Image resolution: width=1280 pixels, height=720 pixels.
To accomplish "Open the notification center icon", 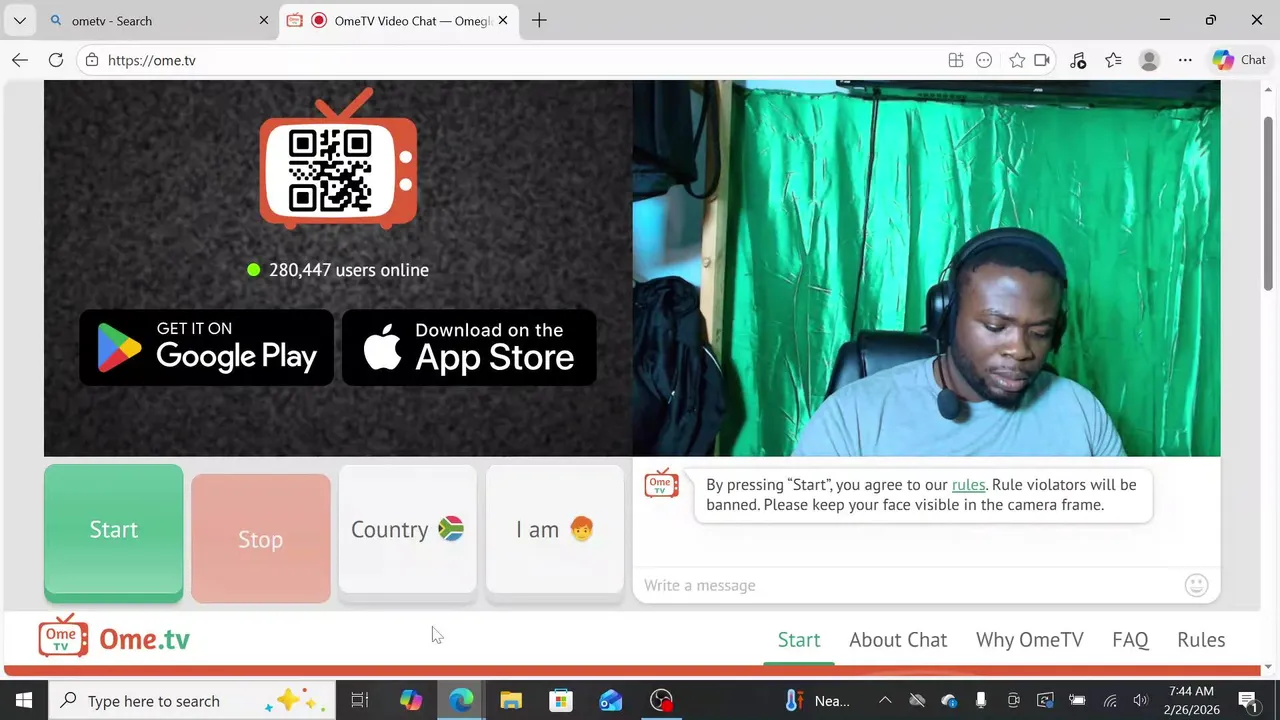I will [x=1248, y=700].
